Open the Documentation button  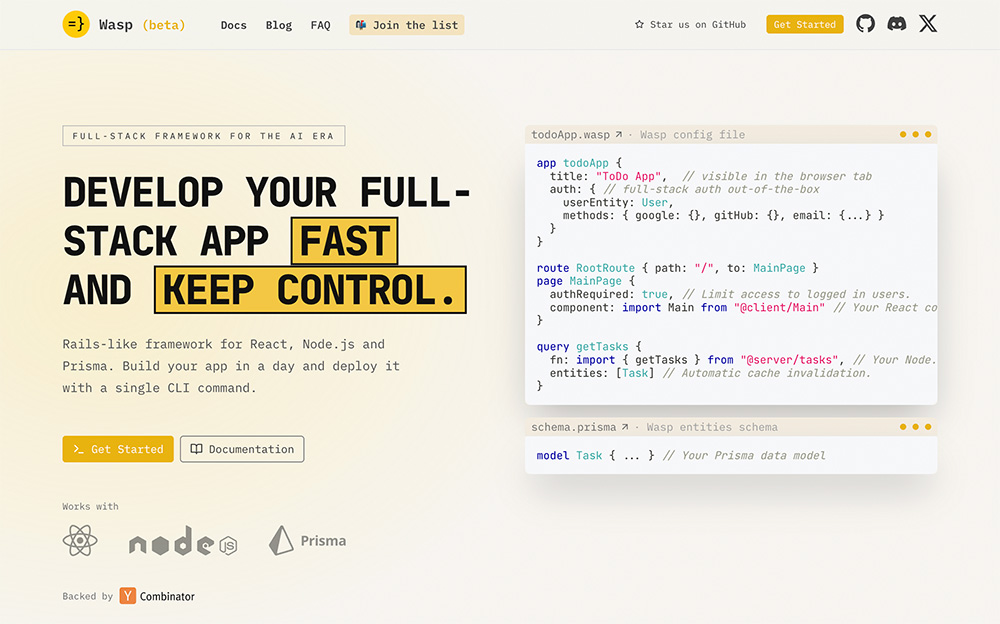tap(242, 449)
